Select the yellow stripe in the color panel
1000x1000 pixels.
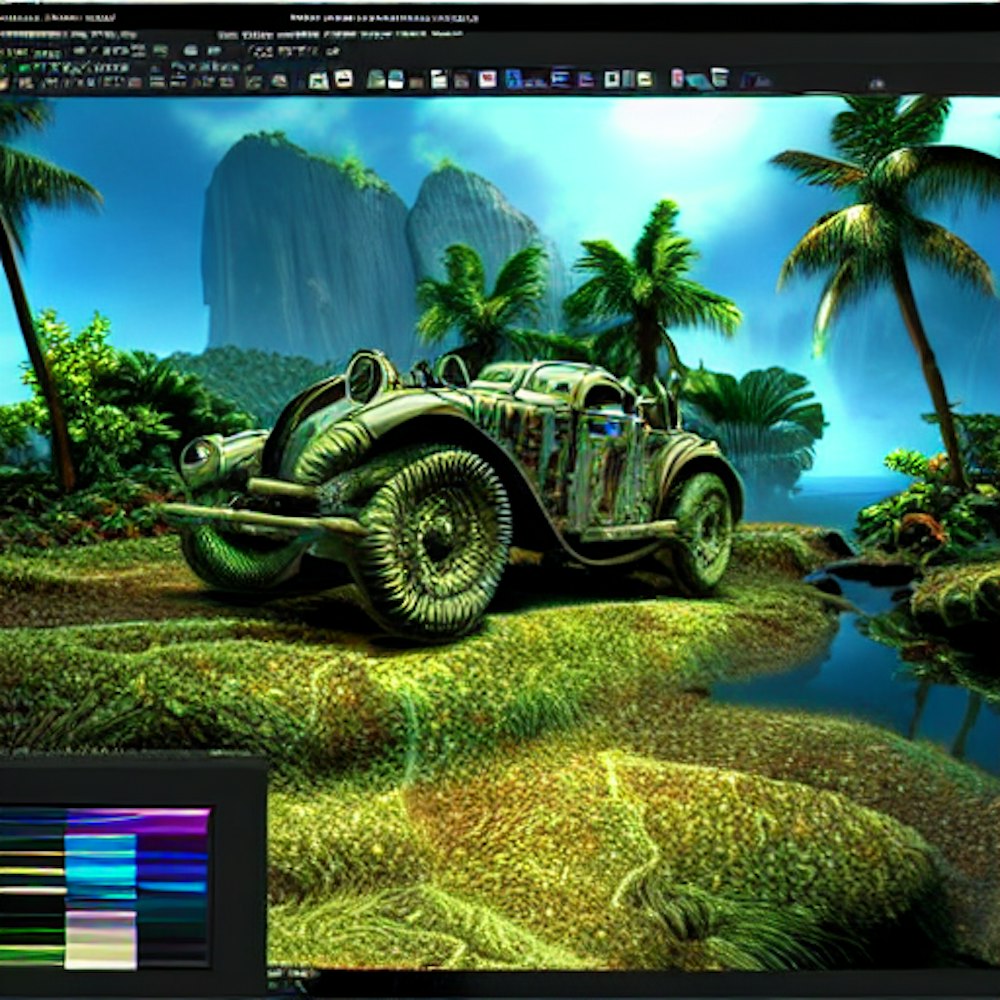32,871
